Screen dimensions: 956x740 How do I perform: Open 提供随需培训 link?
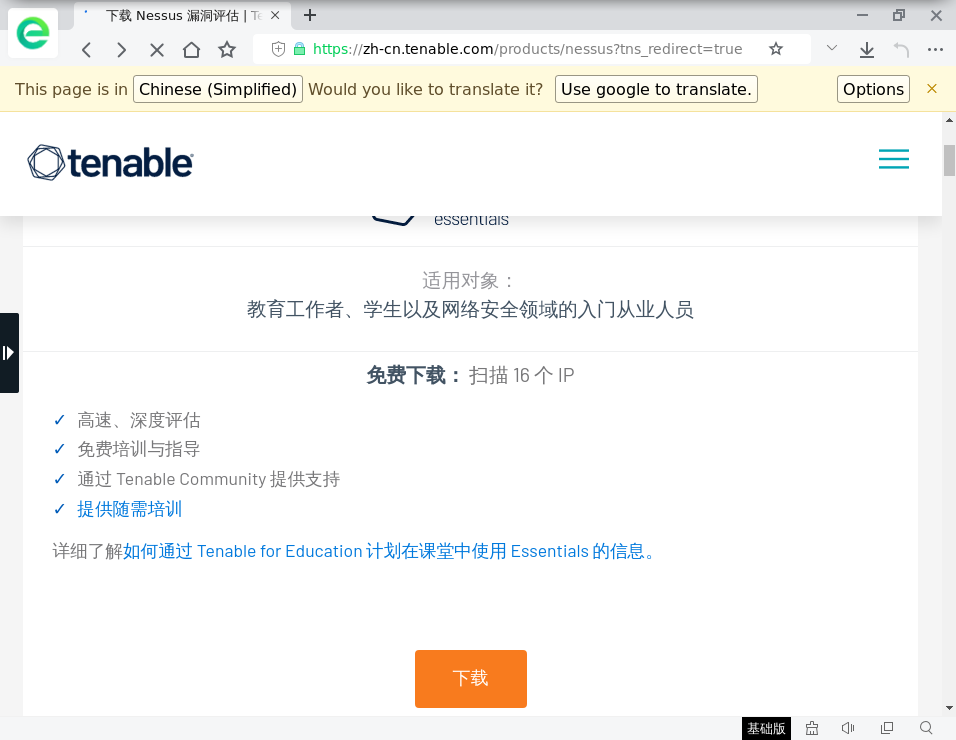129,509
